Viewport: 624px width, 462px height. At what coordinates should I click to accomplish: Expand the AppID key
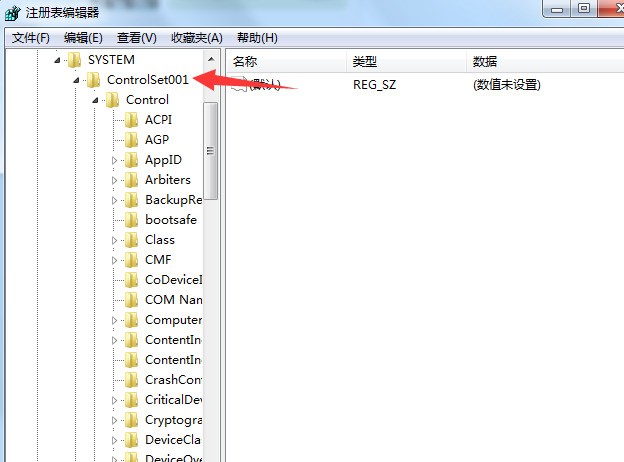[x=115, y=160]
